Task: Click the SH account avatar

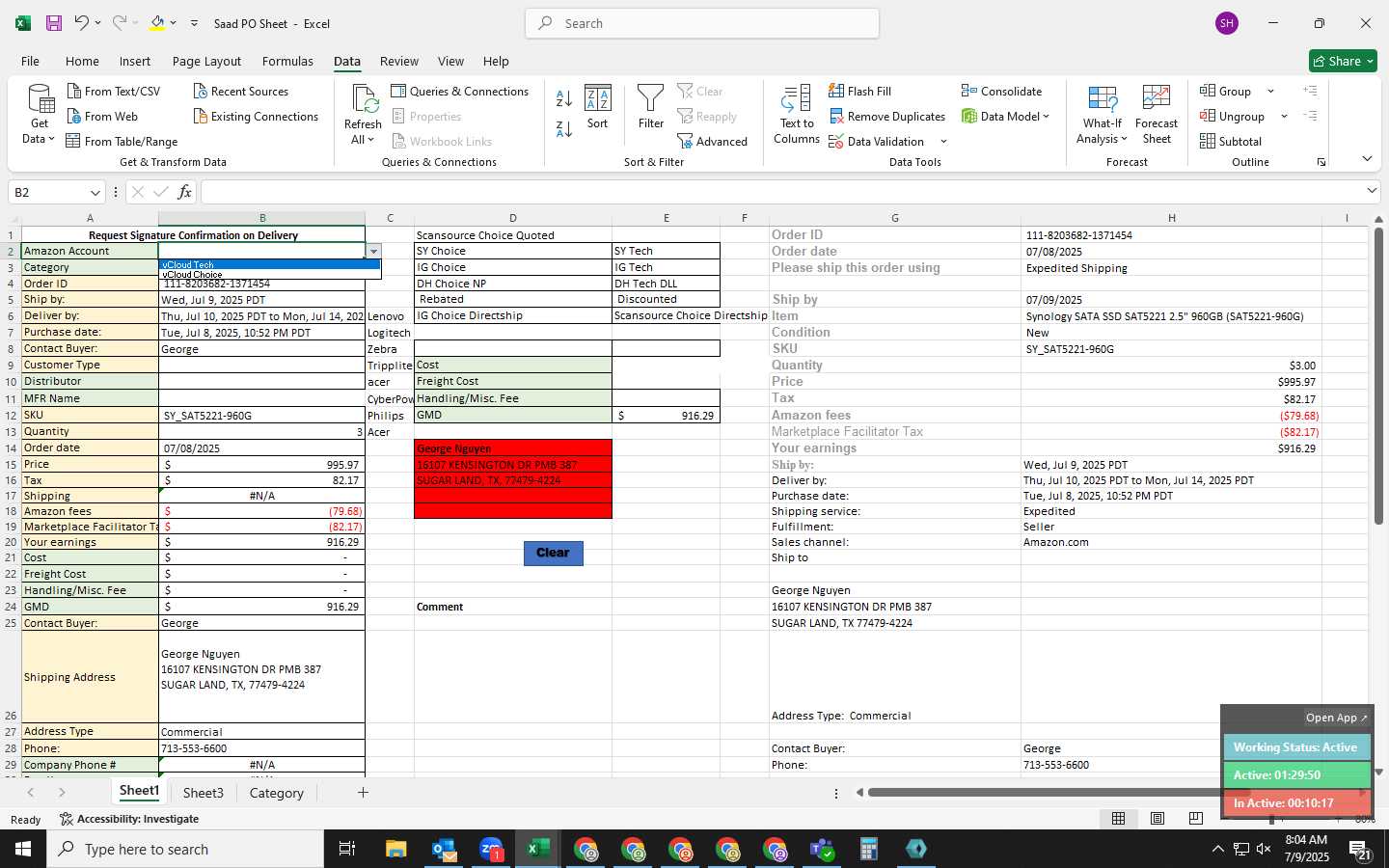Action: (x=1227, y=23)
